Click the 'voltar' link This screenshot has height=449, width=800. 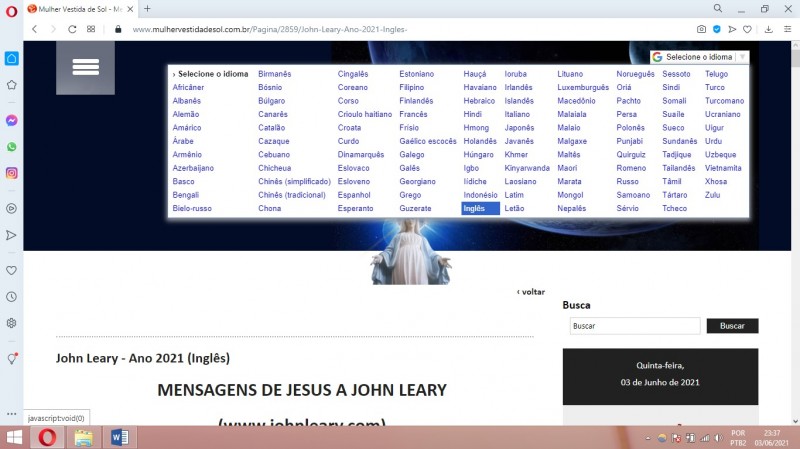tap(531, 292)
